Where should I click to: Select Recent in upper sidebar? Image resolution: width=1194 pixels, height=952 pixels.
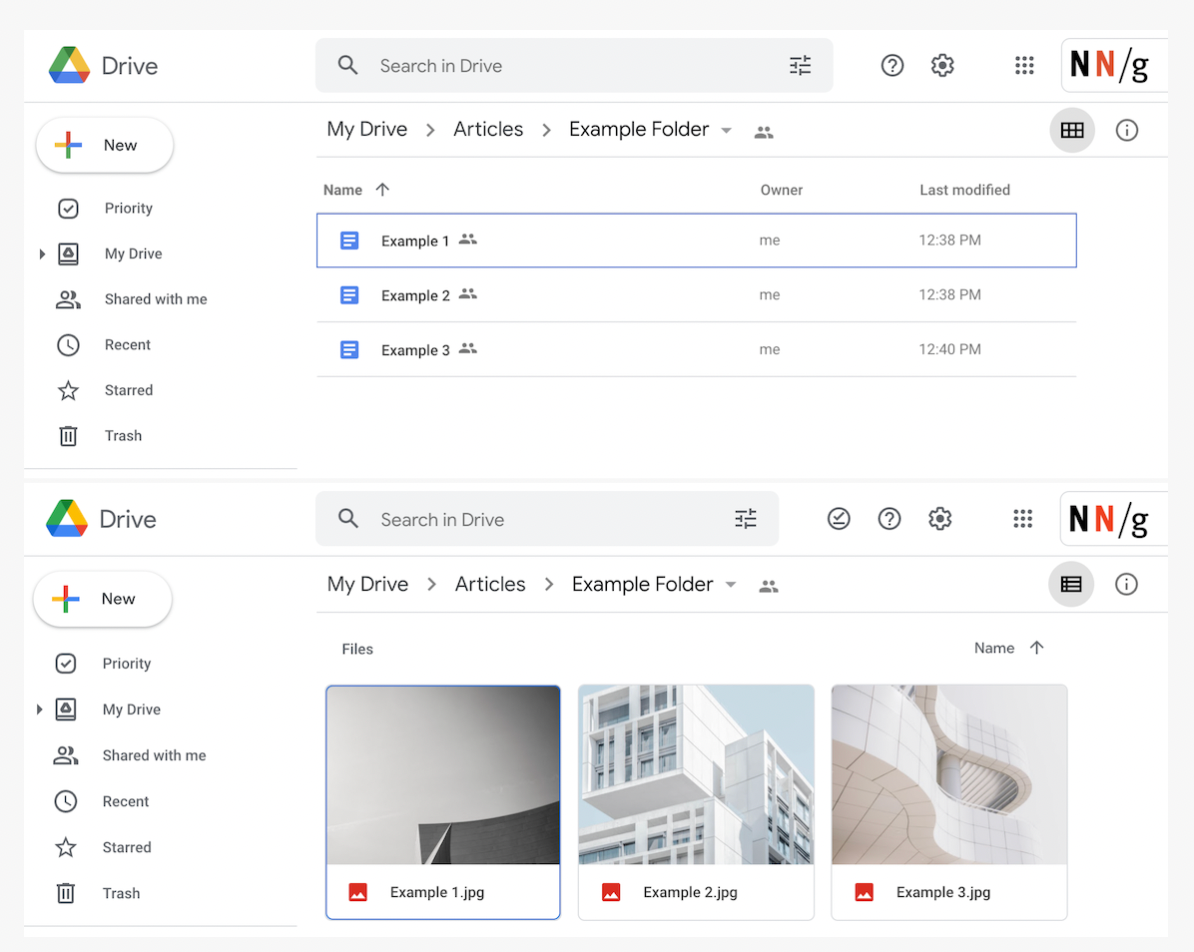click(x=127, y=345)
